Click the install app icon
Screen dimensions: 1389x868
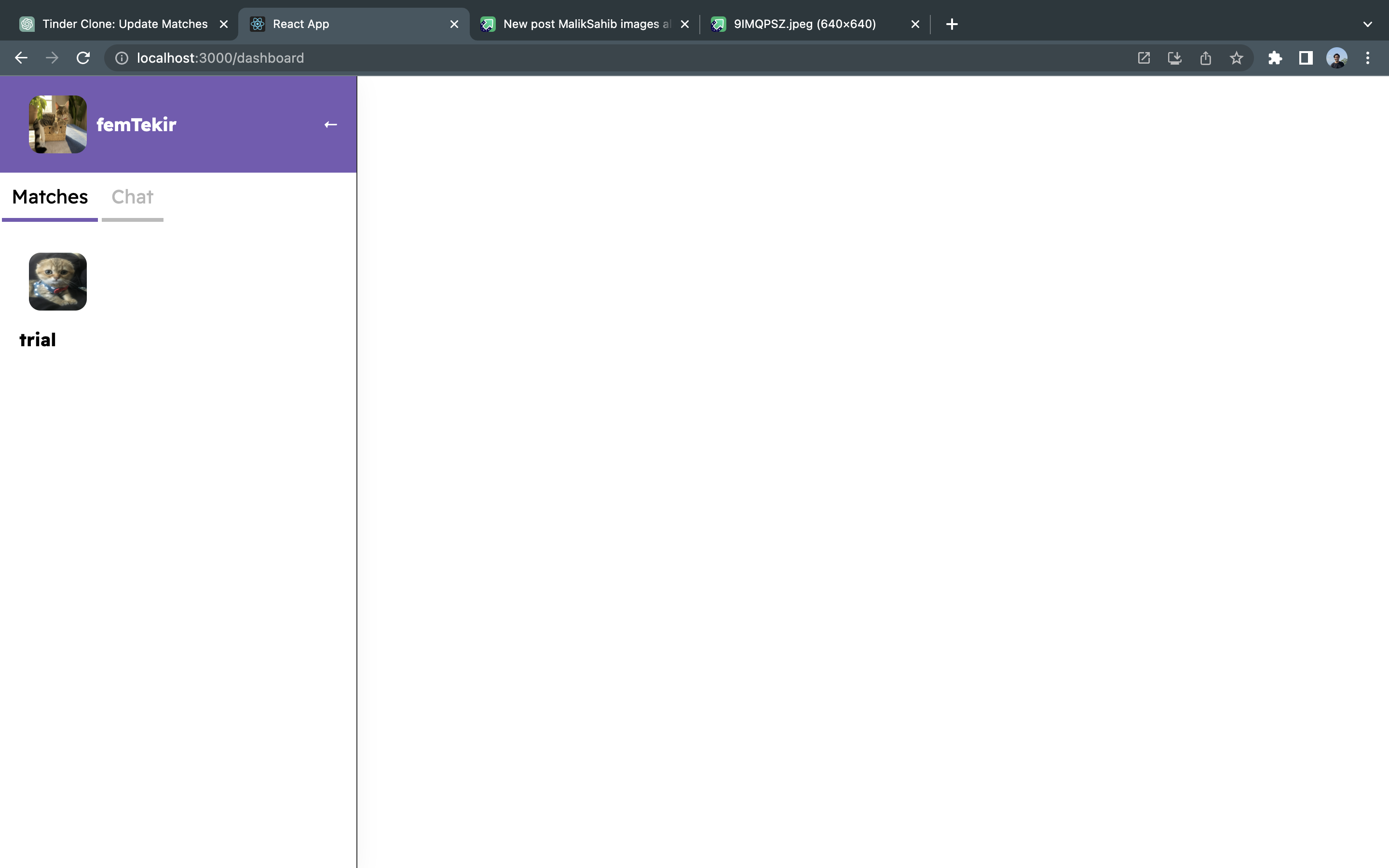[1174, 58]
